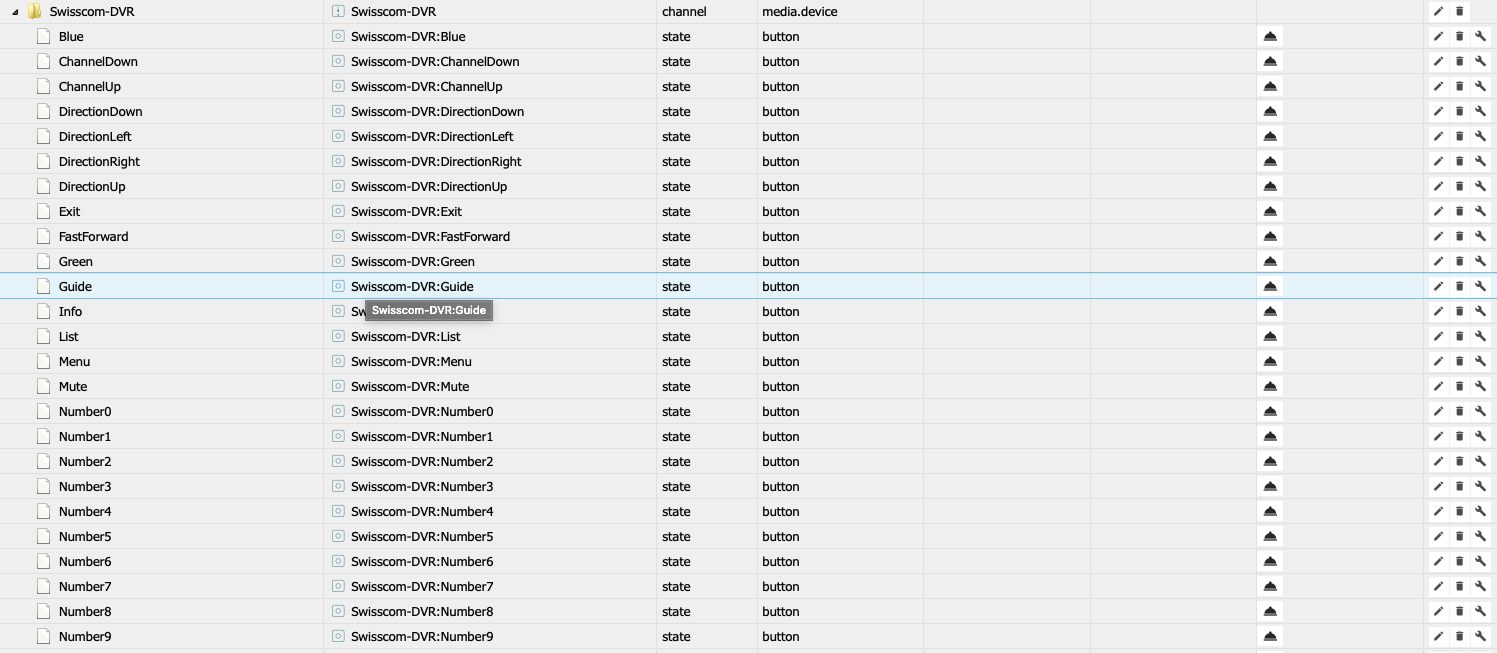Edit the Number4 object
Image resolution: width=1497 pixels, height=653 pixels.
tap(1438, 511)
